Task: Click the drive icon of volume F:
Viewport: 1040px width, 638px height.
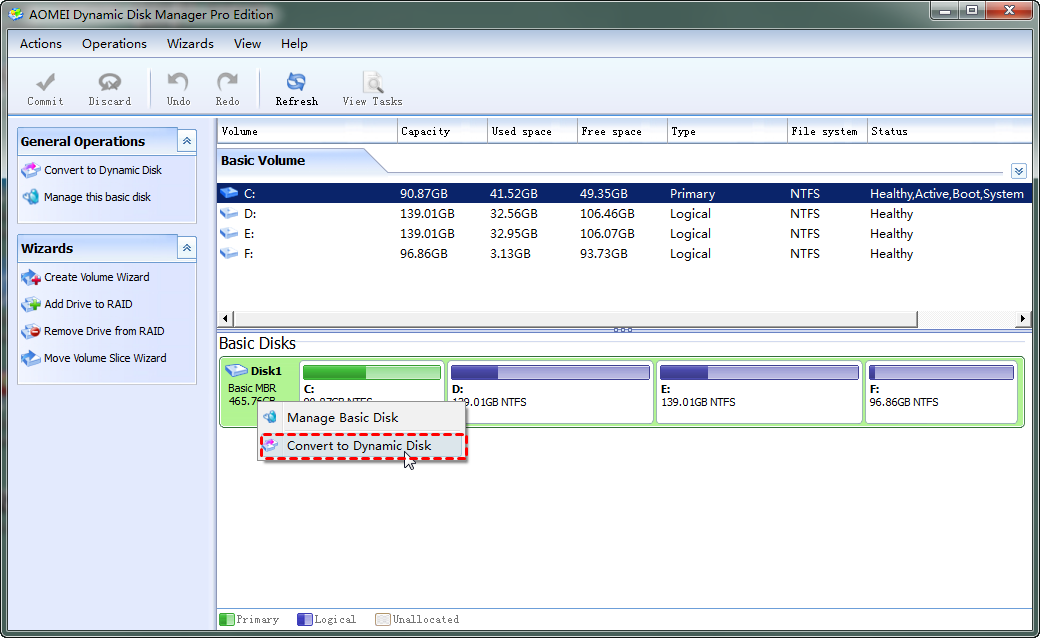Action: pyautogui.click(x=229, y=253)
